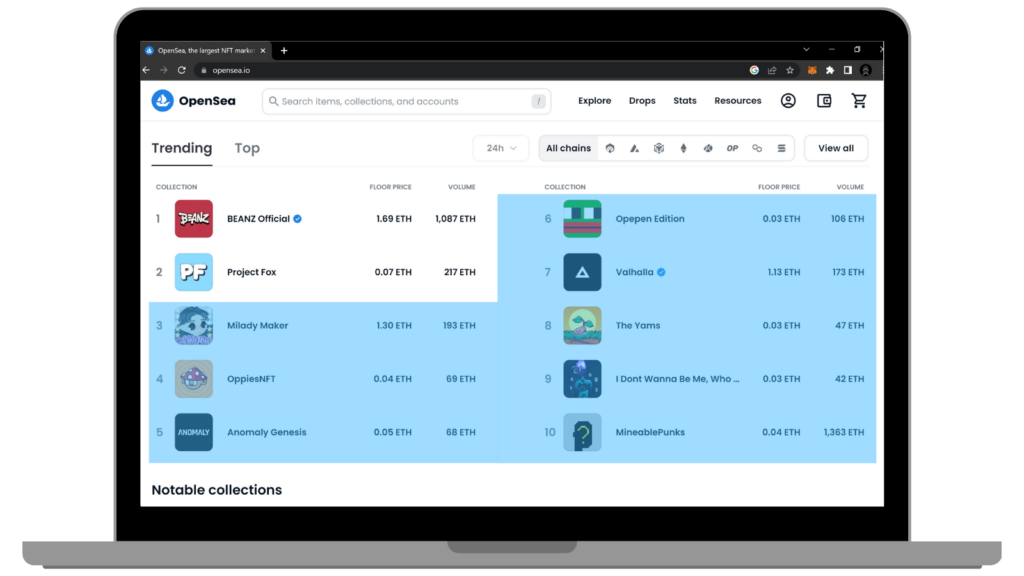Select the Trending tab

tap(182, 148)
